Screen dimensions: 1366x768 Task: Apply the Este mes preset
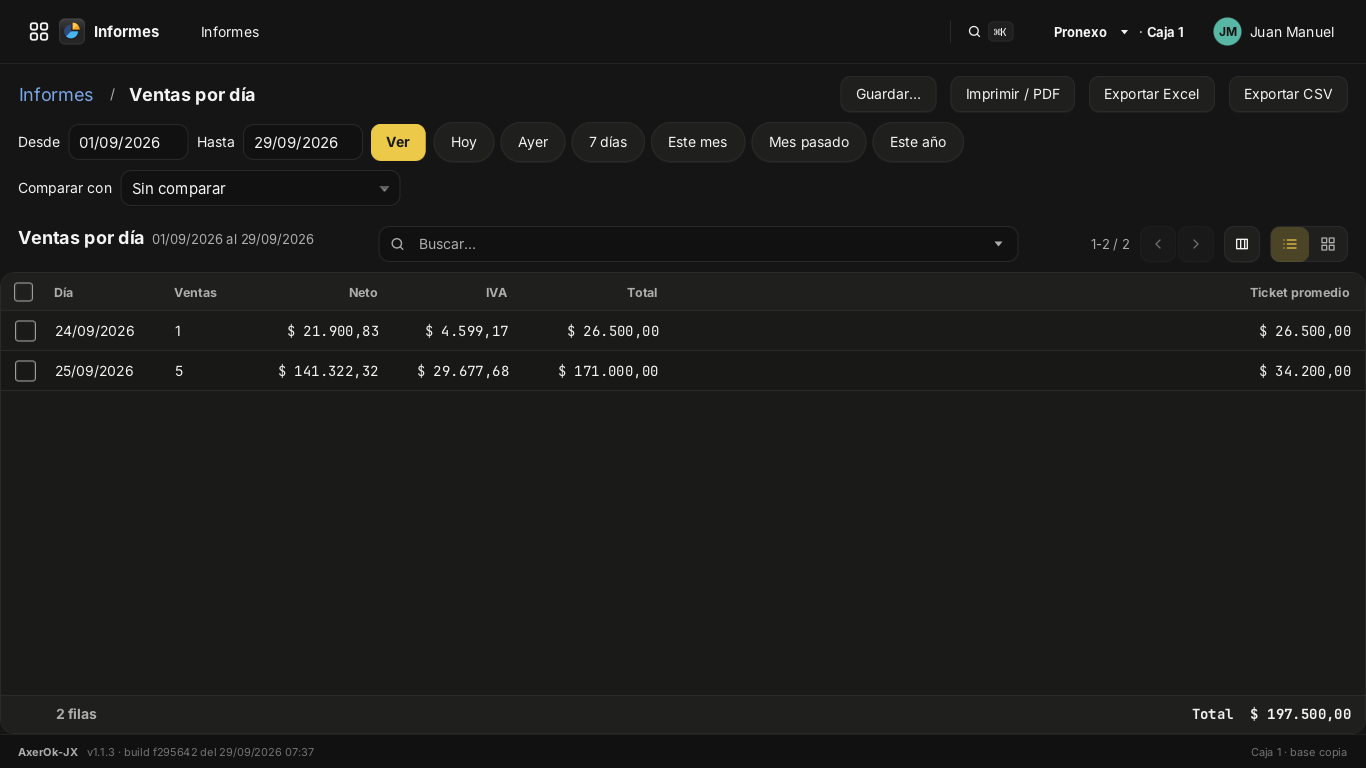point(698,142)
